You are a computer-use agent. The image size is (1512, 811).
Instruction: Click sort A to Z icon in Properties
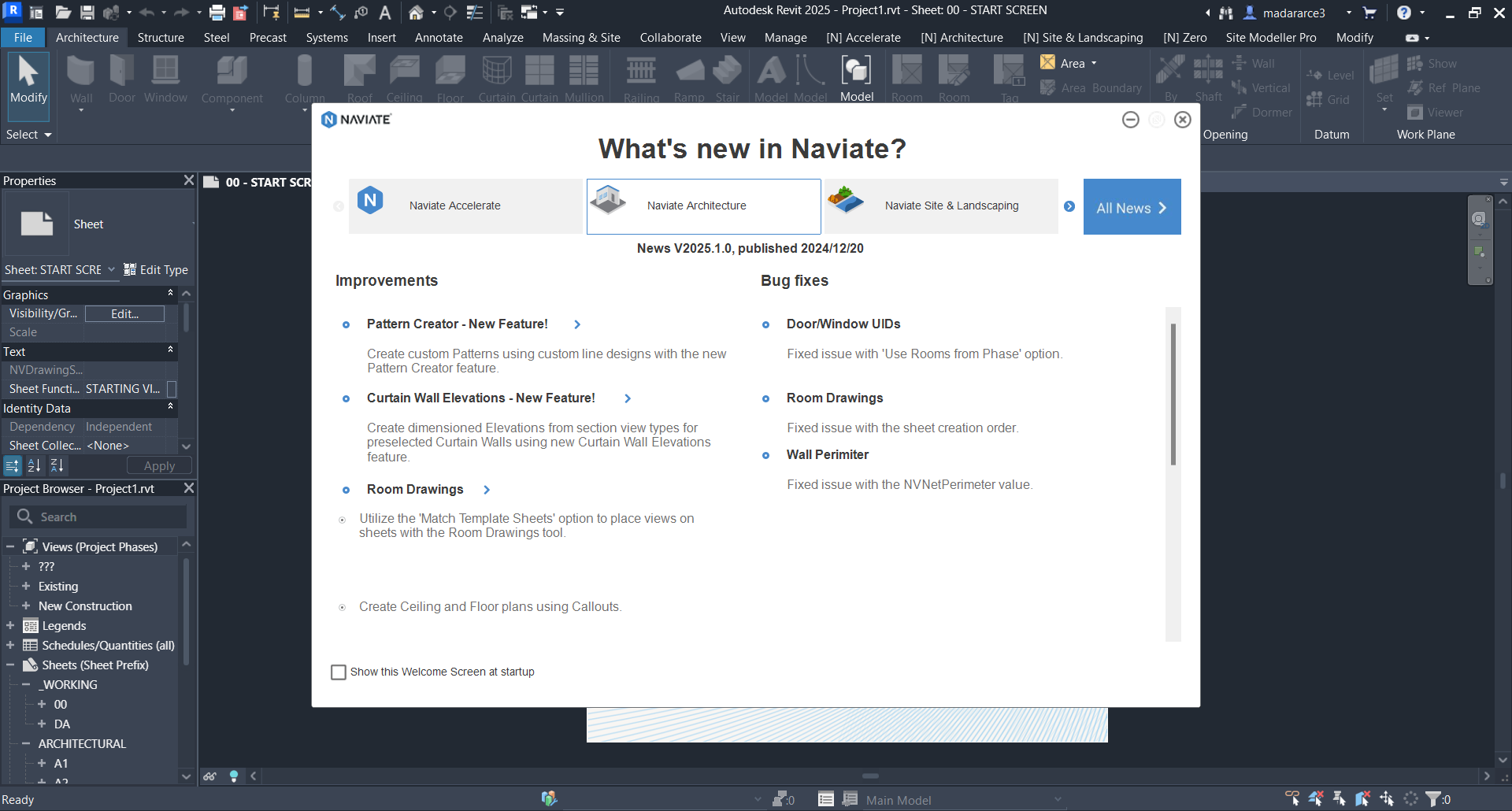[x=34, y=466]
